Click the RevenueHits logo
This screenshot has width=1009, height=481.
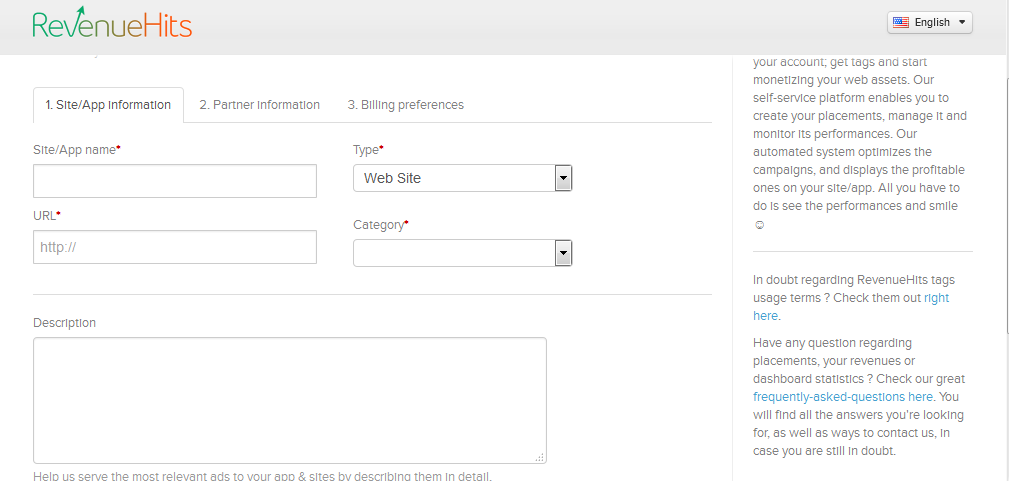click(x=112, y=24)
